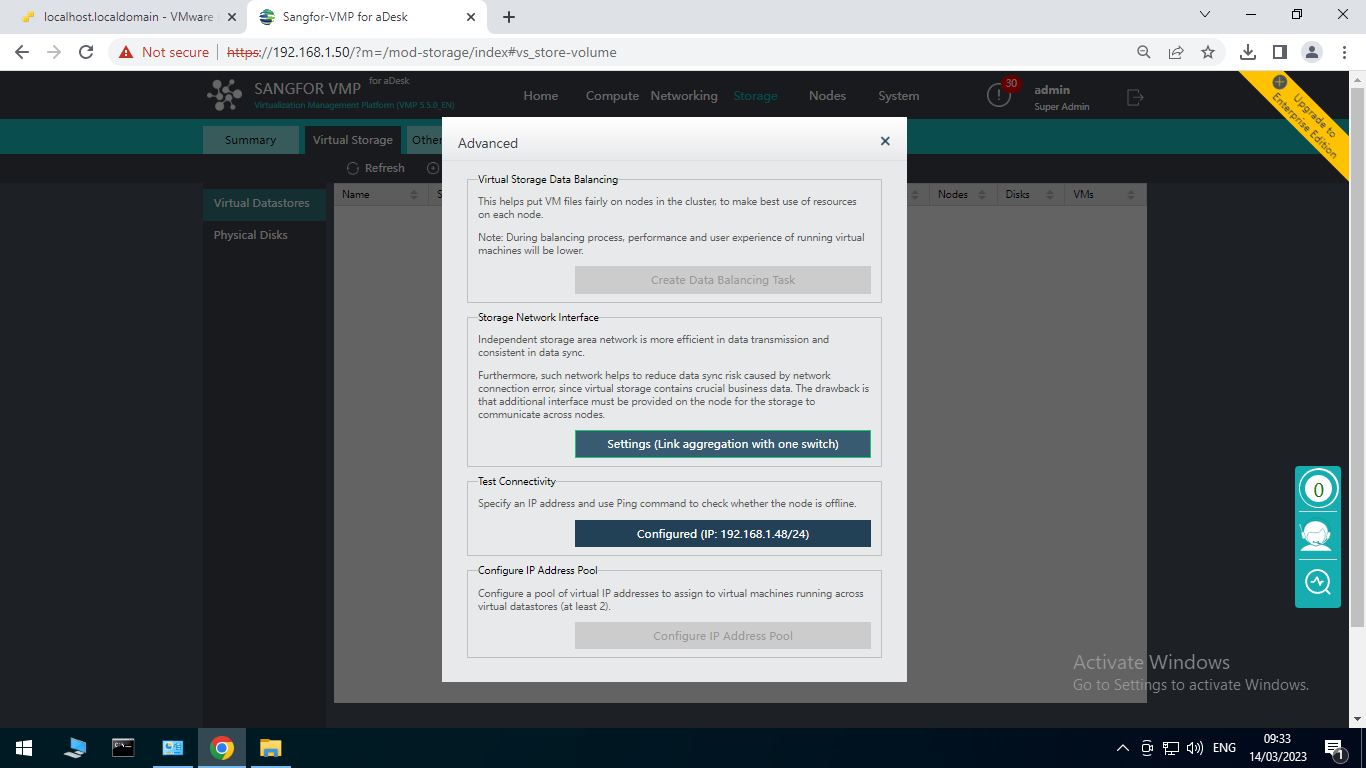Click the score circle showing 0
The image size is (1366, 768).
1317,488
